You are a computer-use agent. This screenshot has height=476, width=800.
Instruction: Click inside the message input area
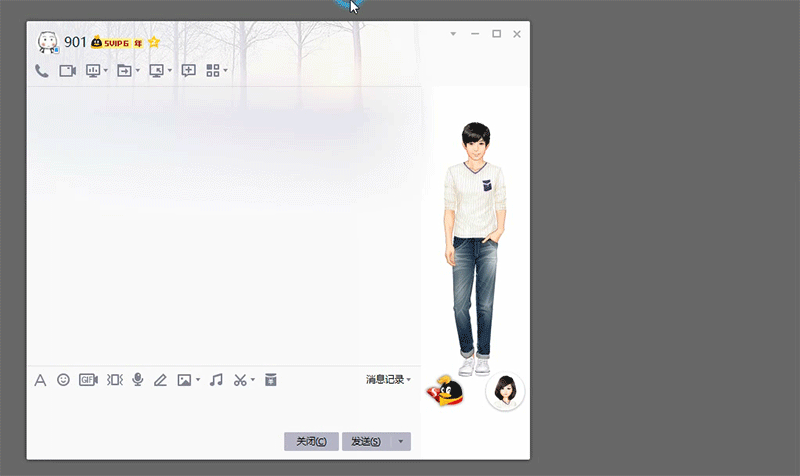(220, 410)
